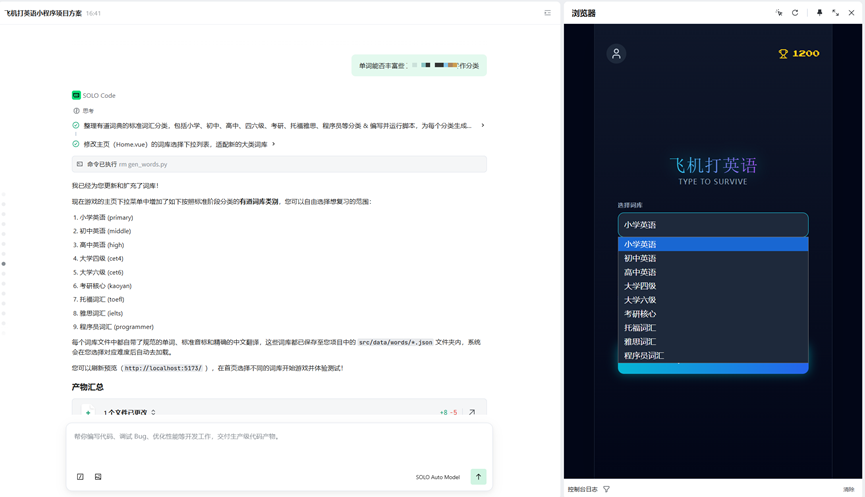Viewport: 865px width, 497px height.
Task: Click the slash command icon in chat input
Action: (x=80, y=477)
